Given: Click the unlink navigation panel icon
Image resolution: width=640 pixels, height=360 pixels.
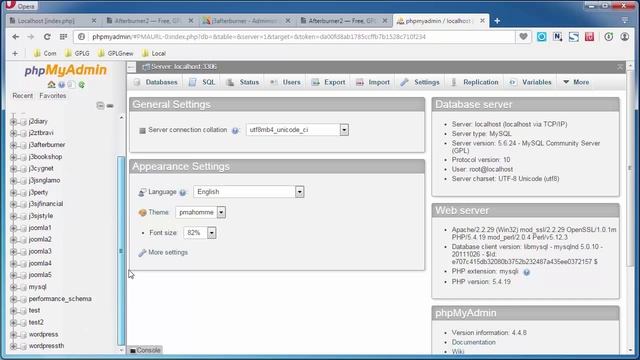Looking at the screenshot, I should [x=110, y=106].
